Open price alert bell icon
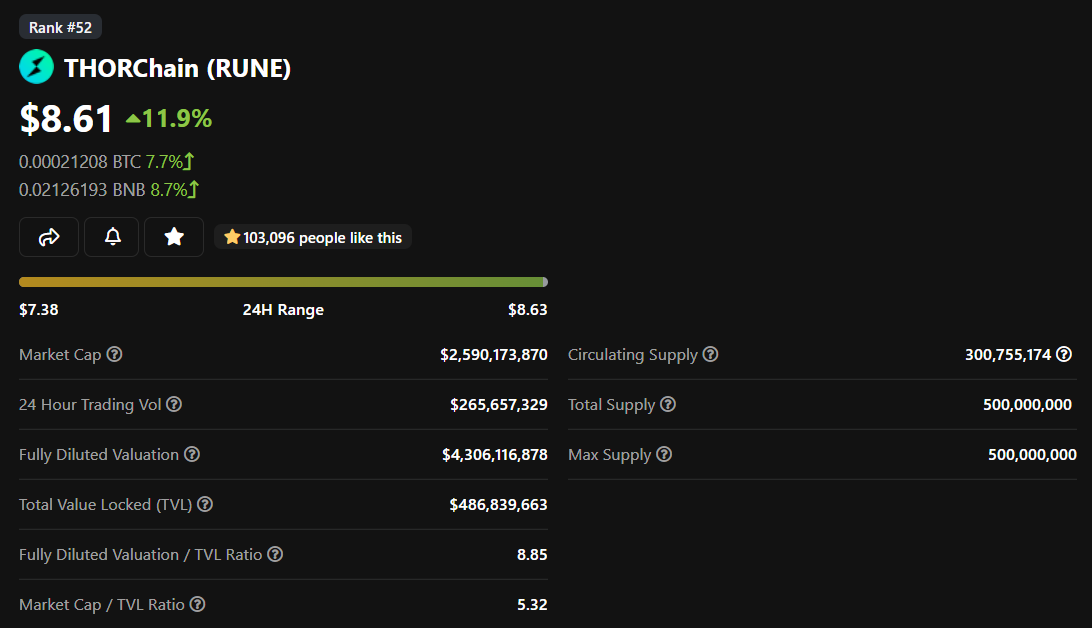 (112, 237)
